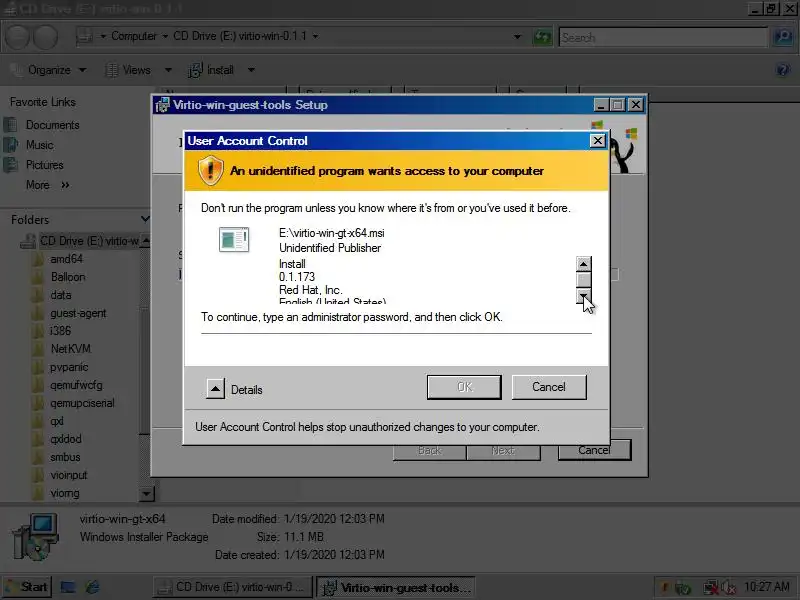
Task: Select CD Drive (E:) in folder tree
Action: point(89,241)
